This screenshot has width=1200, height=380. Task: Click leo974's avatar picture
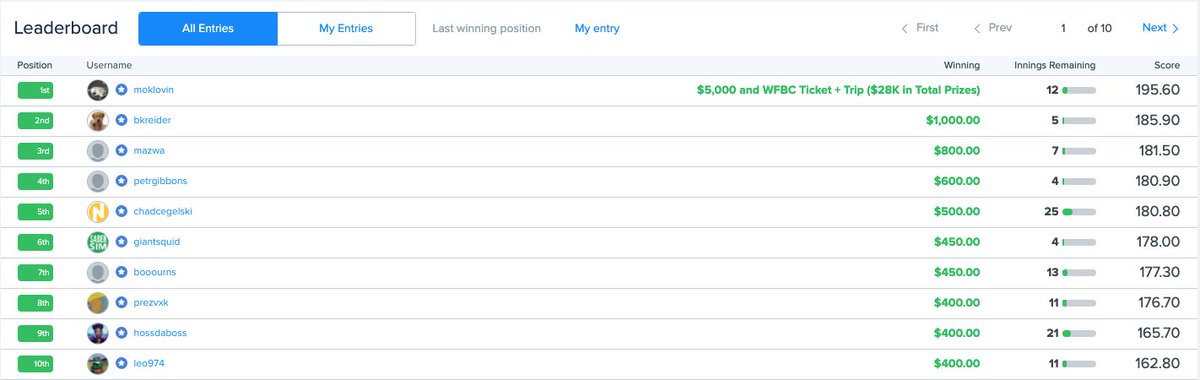(x=97, y=363)
